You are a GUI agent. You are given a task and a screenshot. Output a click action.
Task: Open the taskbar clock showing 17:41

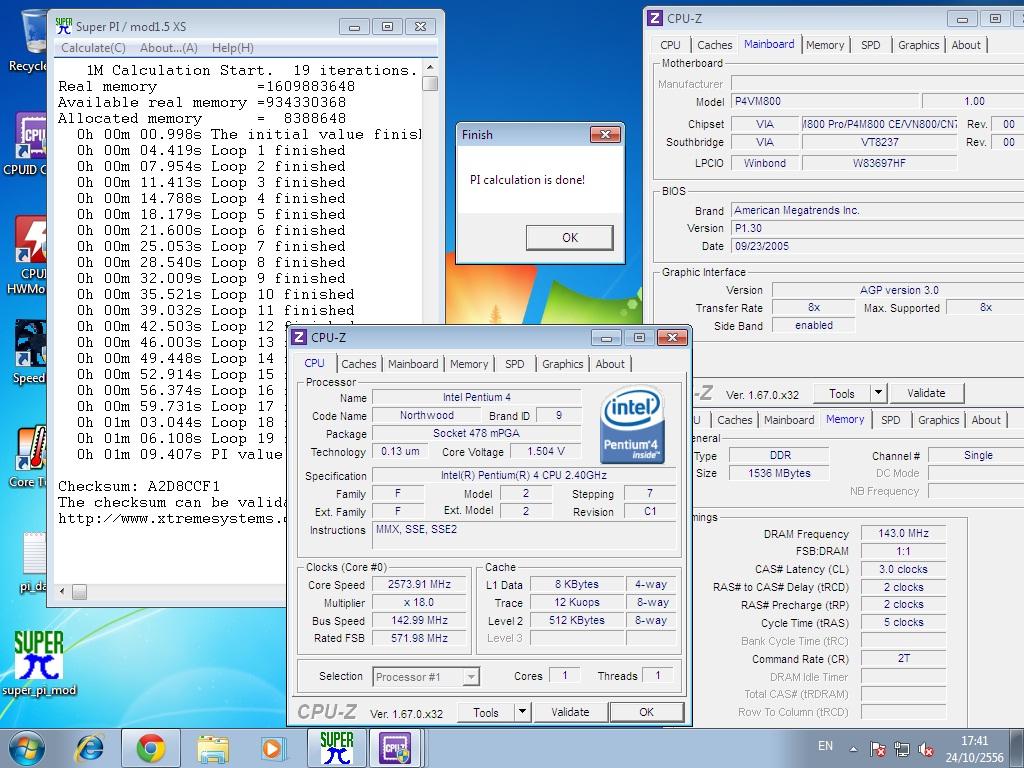click(x=974, y=749)
